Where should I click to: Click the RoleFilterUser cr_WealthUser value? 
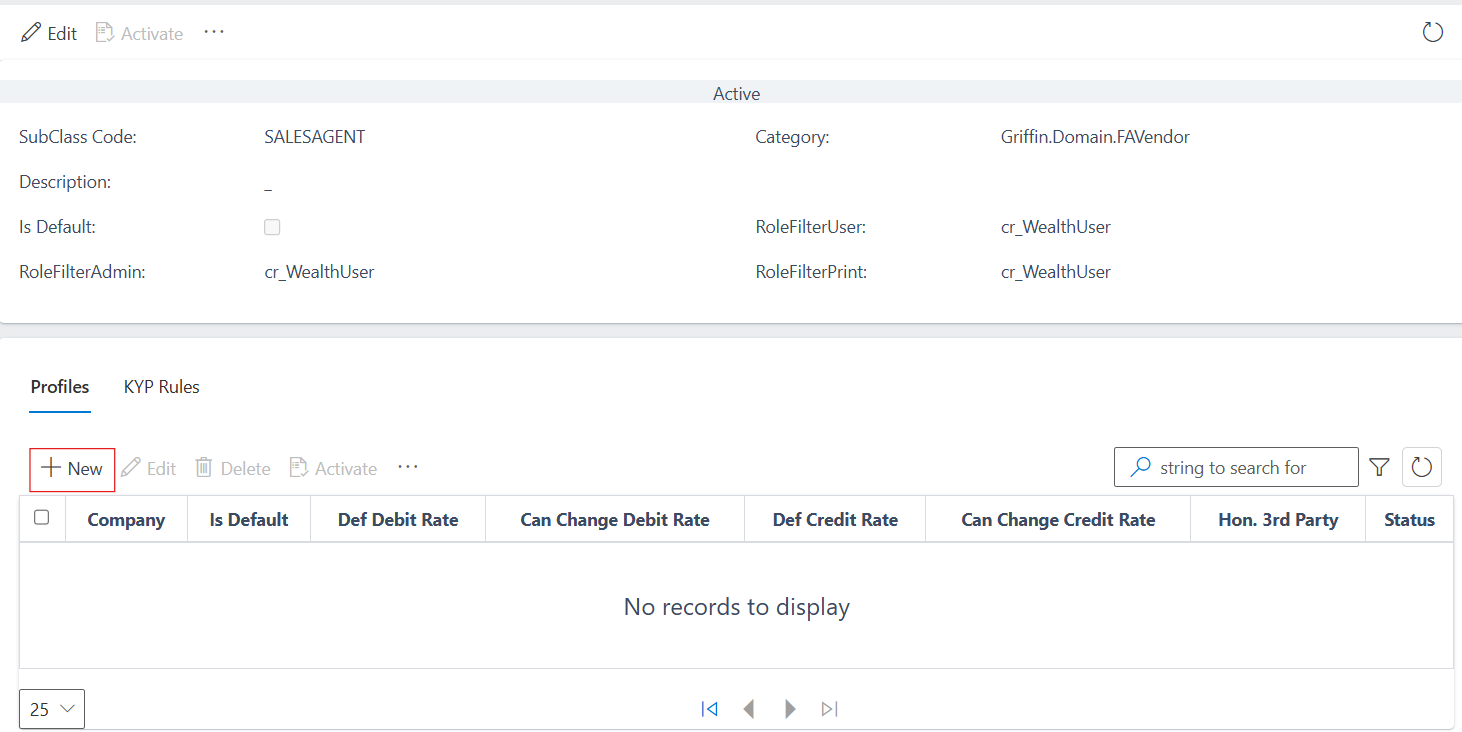coord(1056,227)
